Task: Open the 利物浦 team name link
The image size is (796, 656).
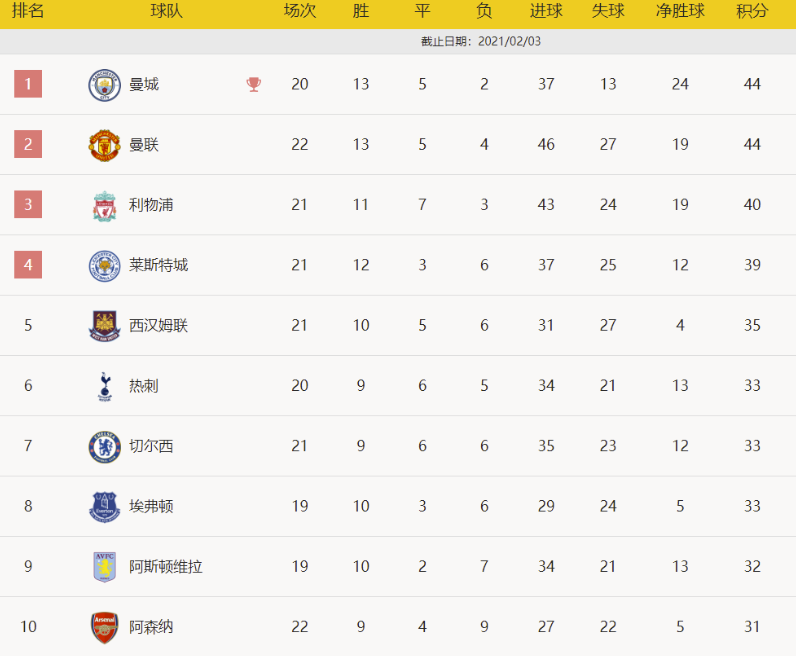Action: [x=151, y=205]
